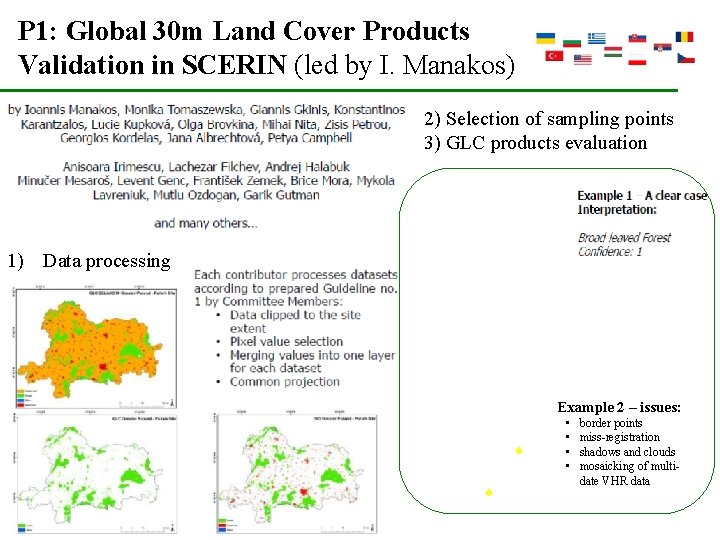The height and width of the screenshot is (540, 720).
Task: Click the lower yellow sampling point marker
Action: [x=489, y=492]
